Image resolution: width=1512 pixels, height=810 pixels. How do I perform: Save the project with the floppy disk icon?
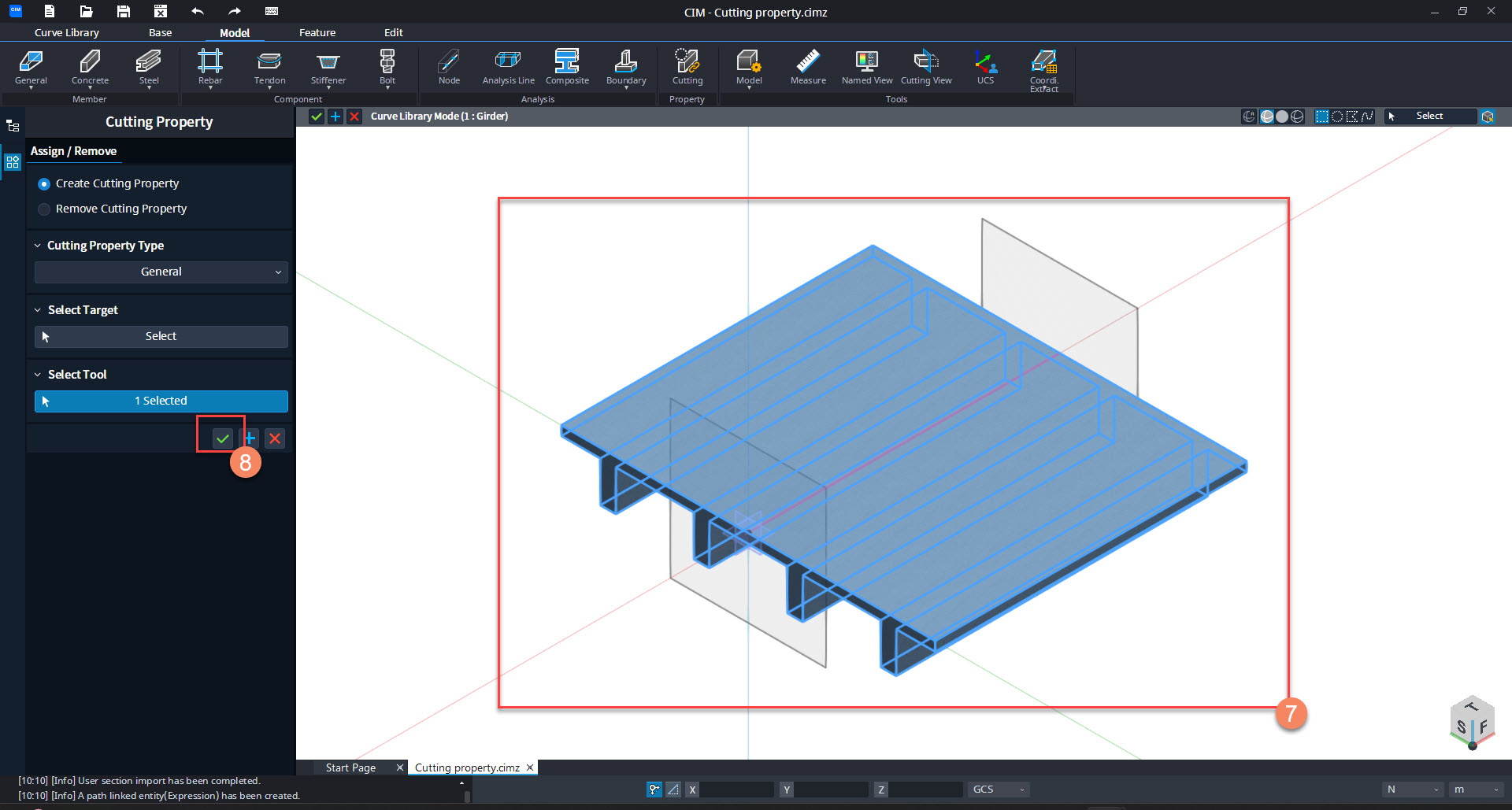coord(124,11)
